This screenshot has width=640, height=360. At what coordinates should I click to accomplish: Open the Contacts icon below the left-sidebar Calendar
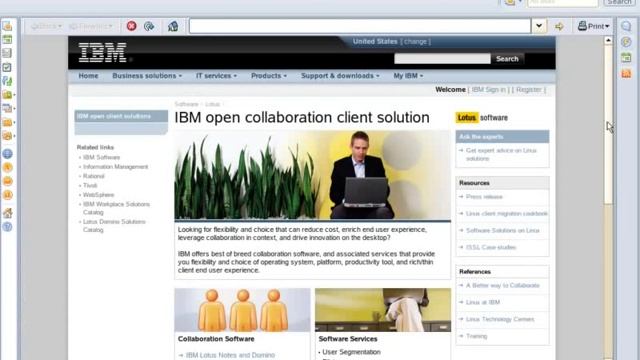tap(7, 53)
